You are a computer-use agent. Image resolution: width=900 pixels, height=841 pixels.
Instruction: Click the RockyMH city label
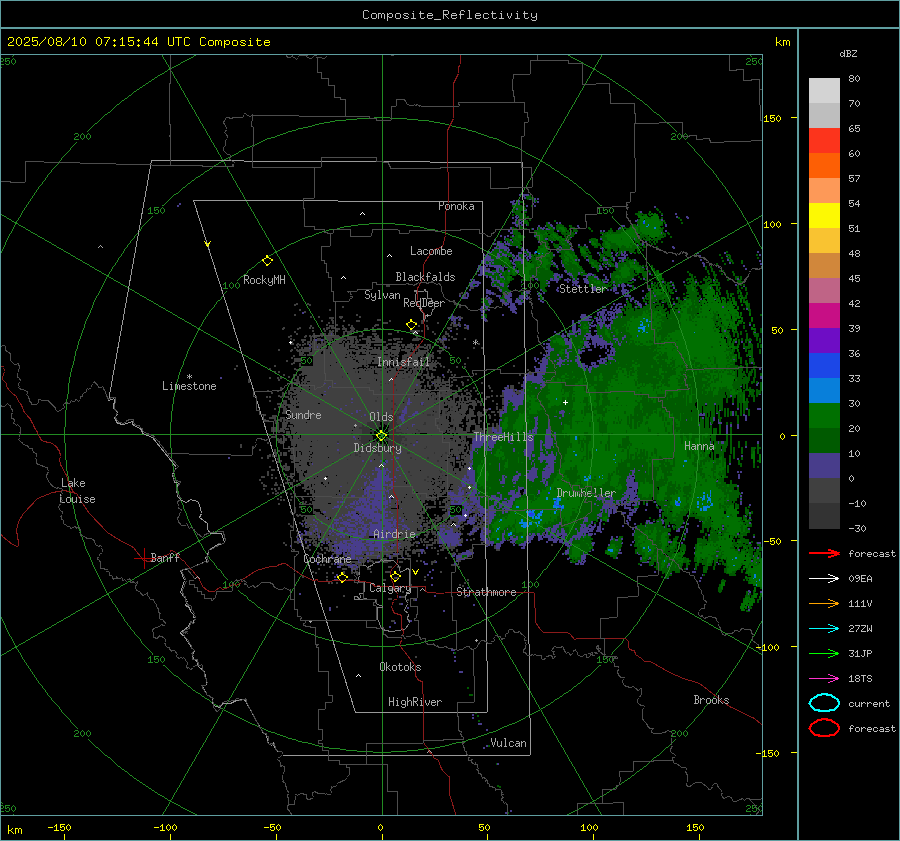(264, 280)
